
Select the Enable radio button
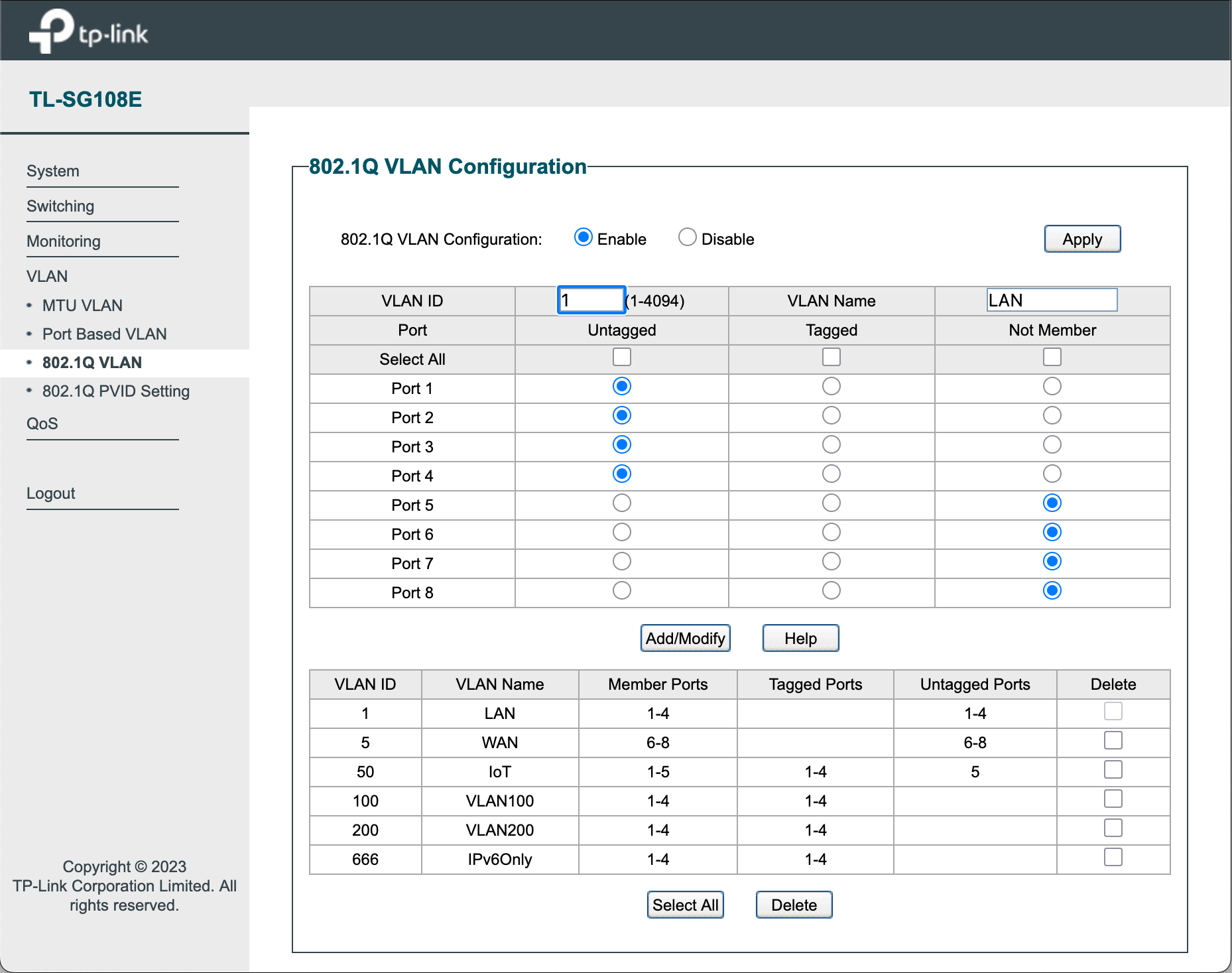click(x=584, y=237)
